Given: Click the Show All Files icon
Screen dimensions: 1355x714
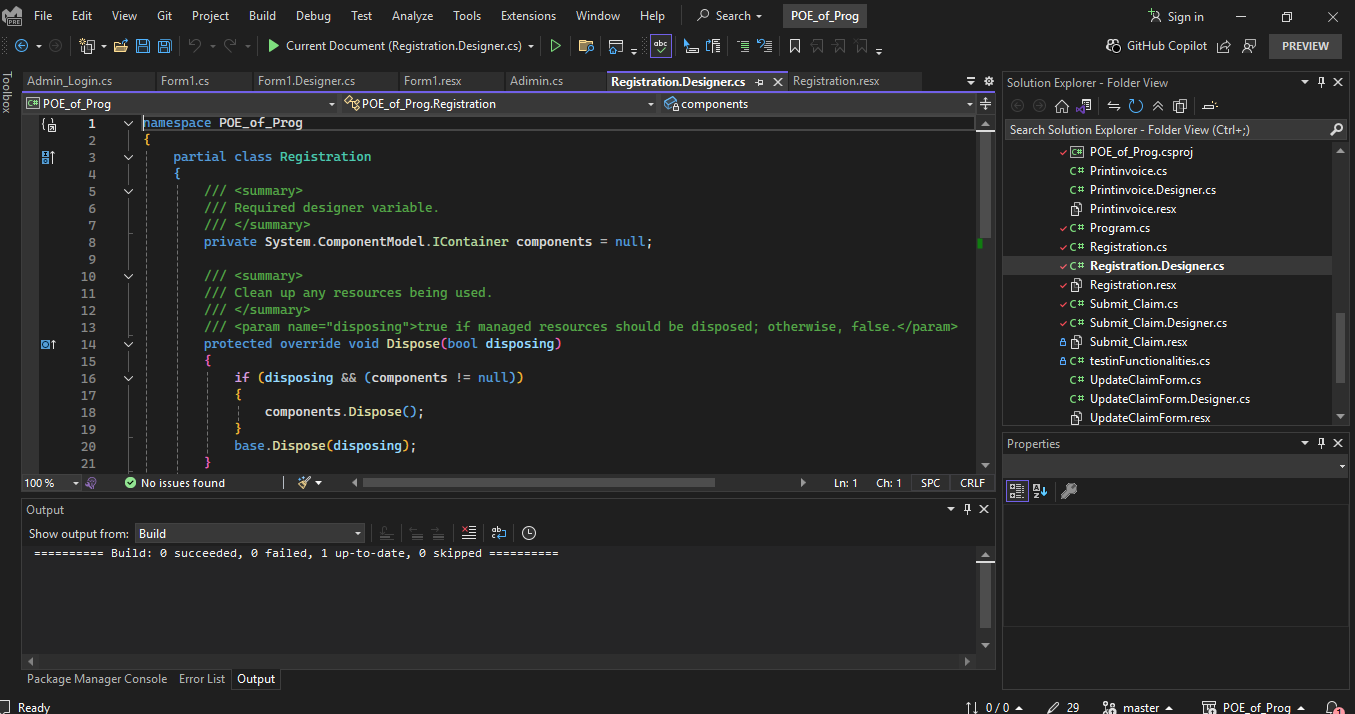Looking at the screenshot, I should (1180, 106).
